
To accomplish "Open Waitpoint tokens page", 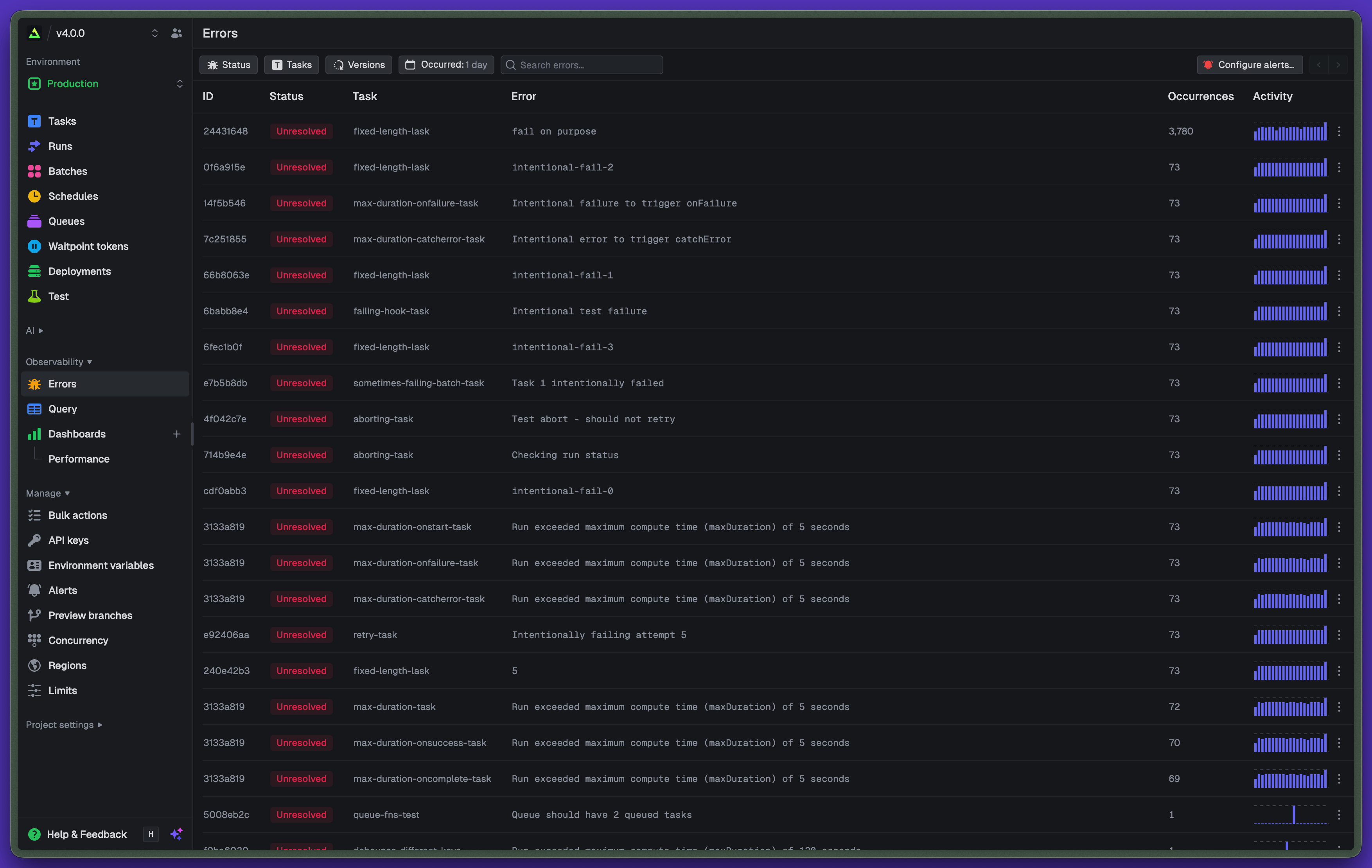I will (x=105, y=246).
